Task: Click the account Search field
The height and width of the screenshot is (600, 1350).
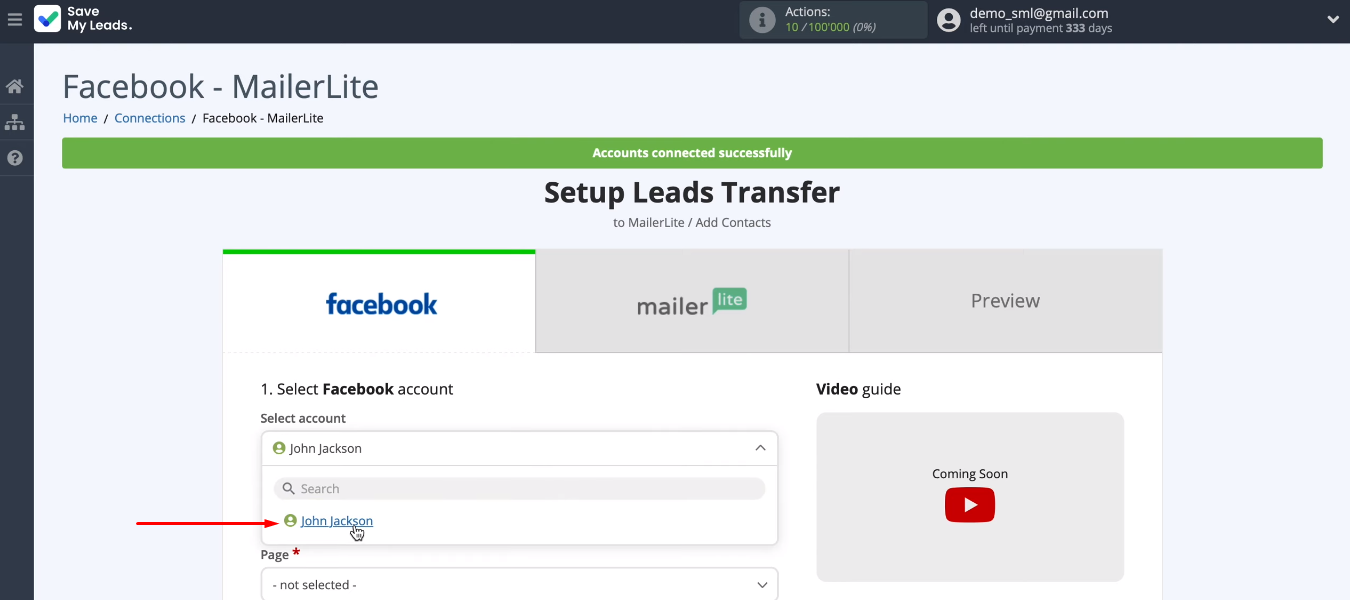Action: coord(519,488)
